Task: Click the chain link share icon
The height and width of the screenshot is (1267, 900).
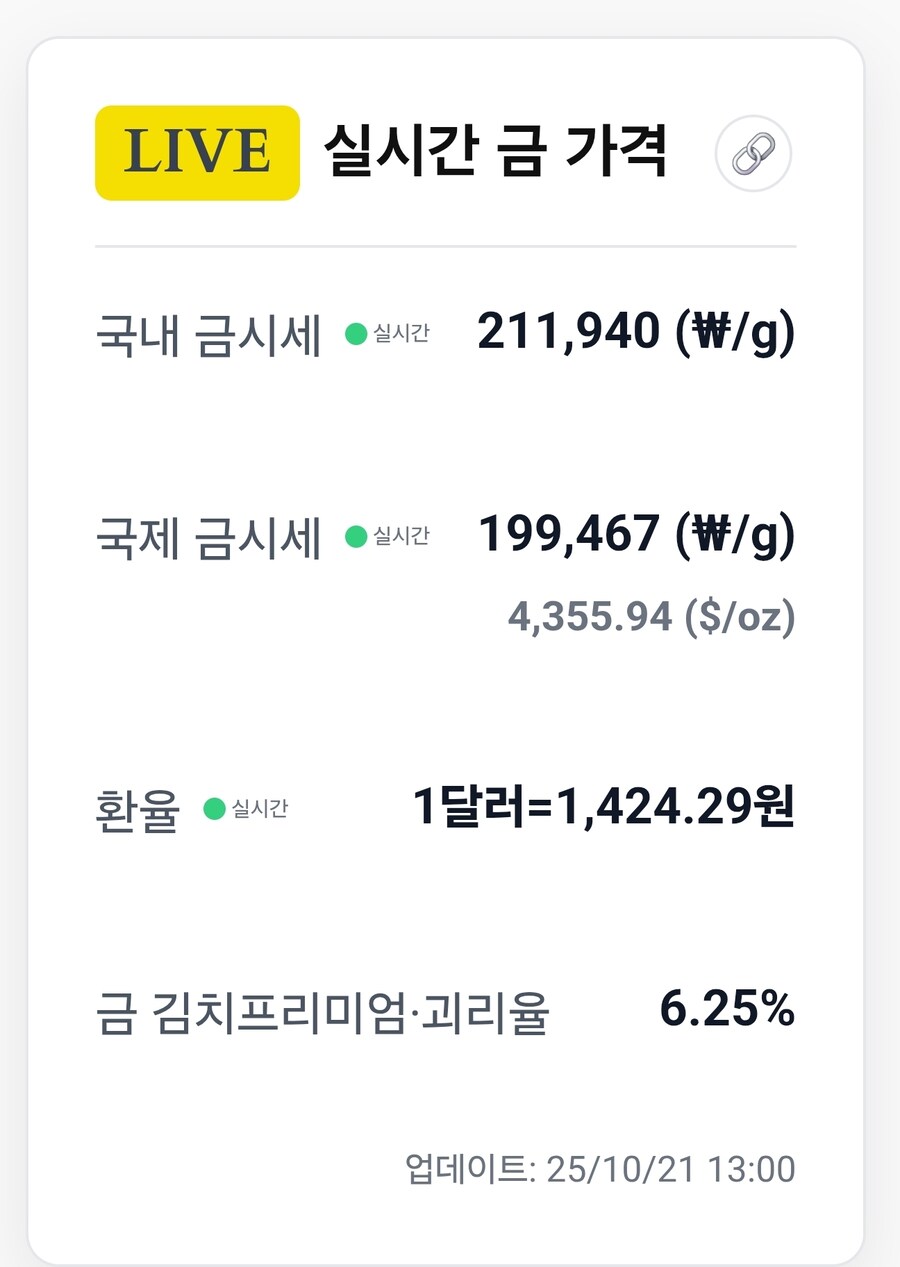Action: coord(752,153)
